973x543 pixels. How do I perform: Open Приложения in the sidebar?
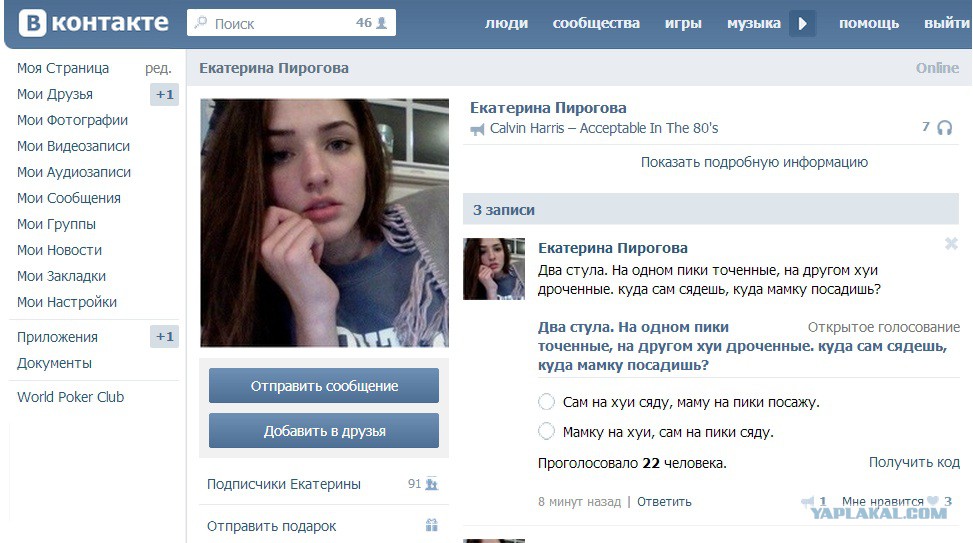point(57,338)
